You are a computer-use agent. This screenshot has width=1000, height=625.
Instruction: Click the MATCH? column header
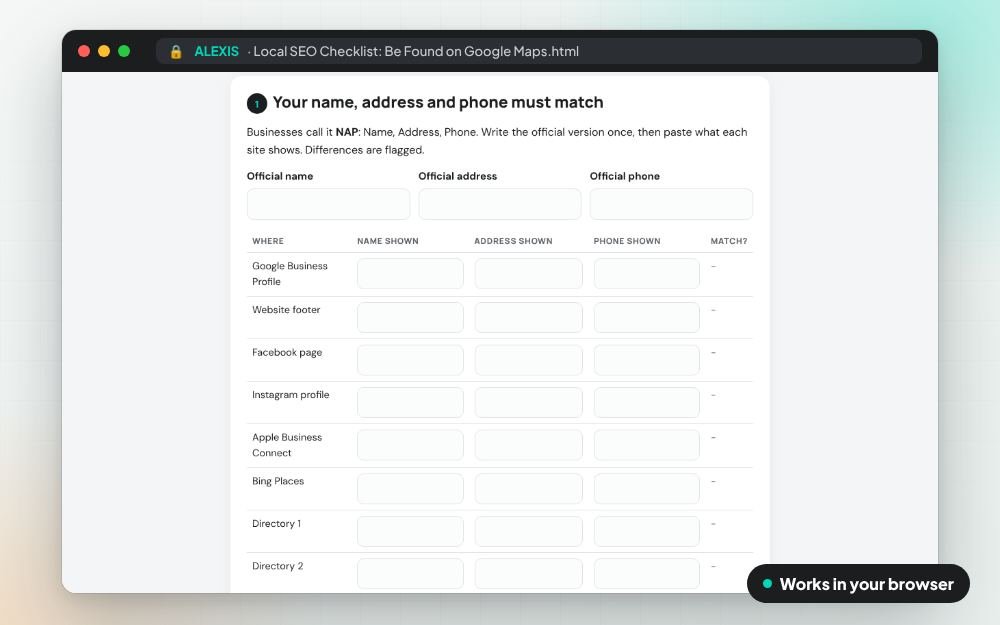(729, 241)
